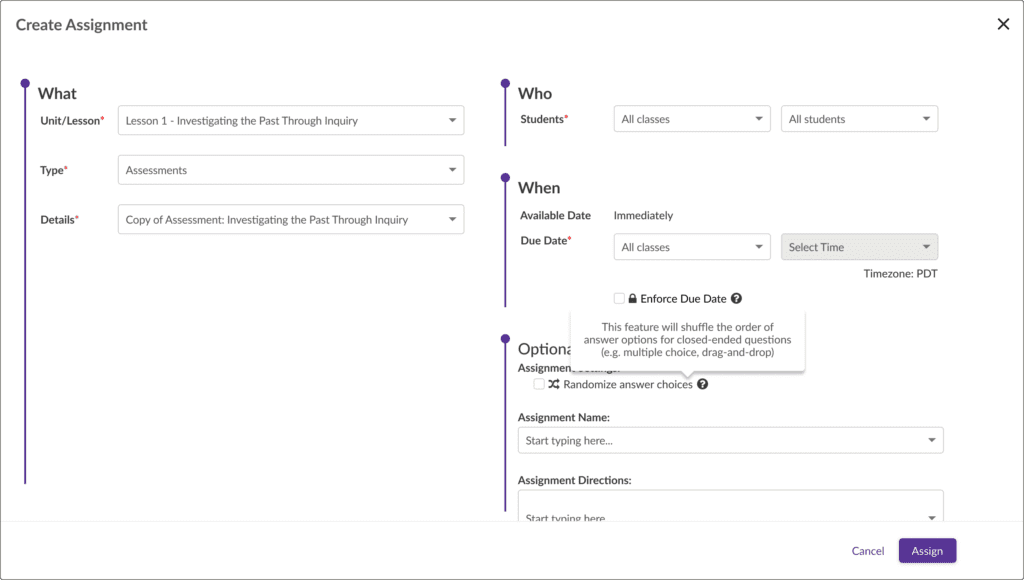Screen dimensions: 1024x580
Task: Click the 'Timezone: PDT' text
Action: [x=901, y=274]
